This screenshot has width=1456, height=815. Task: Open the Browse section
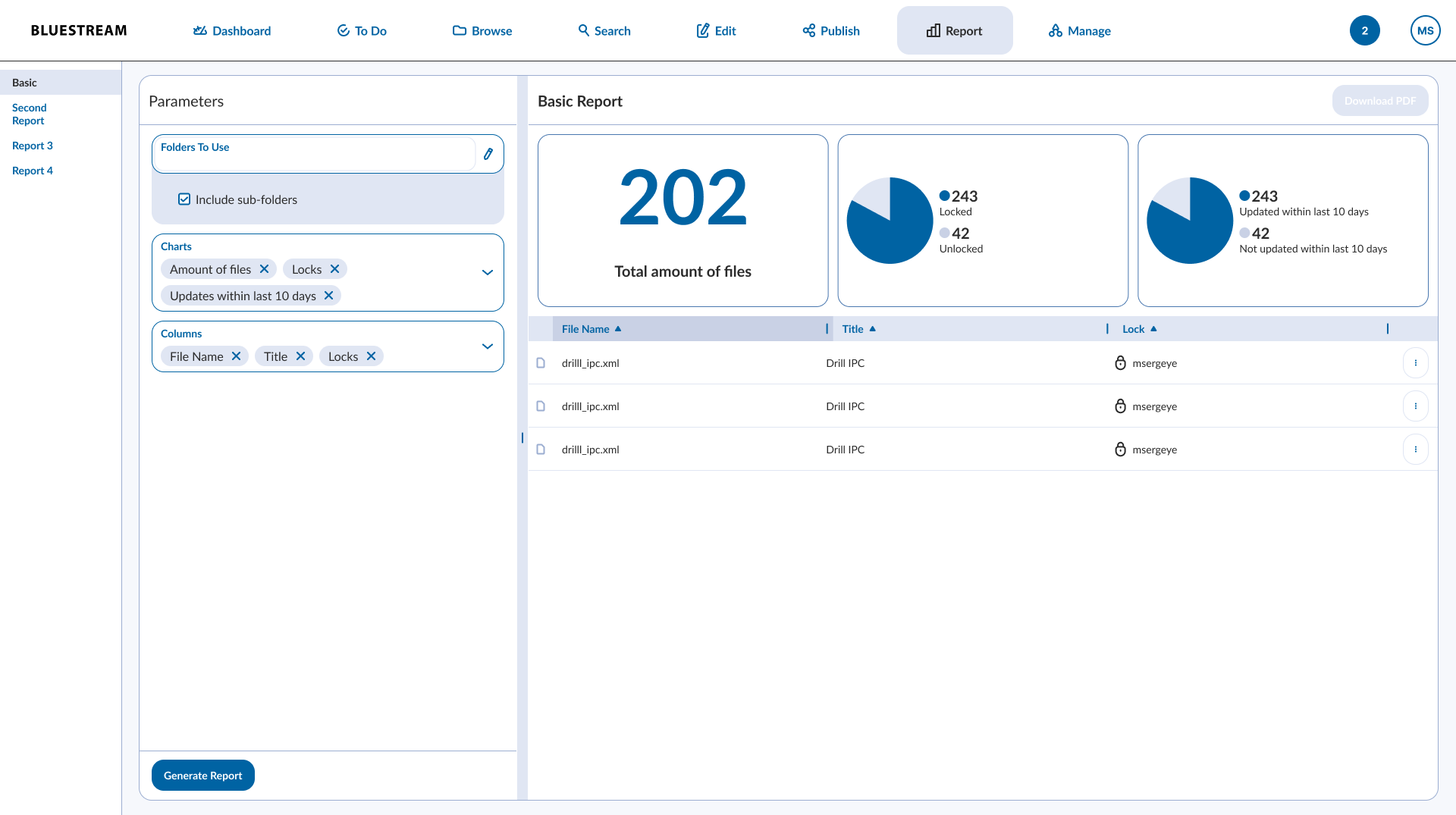[x=482, y=30]
